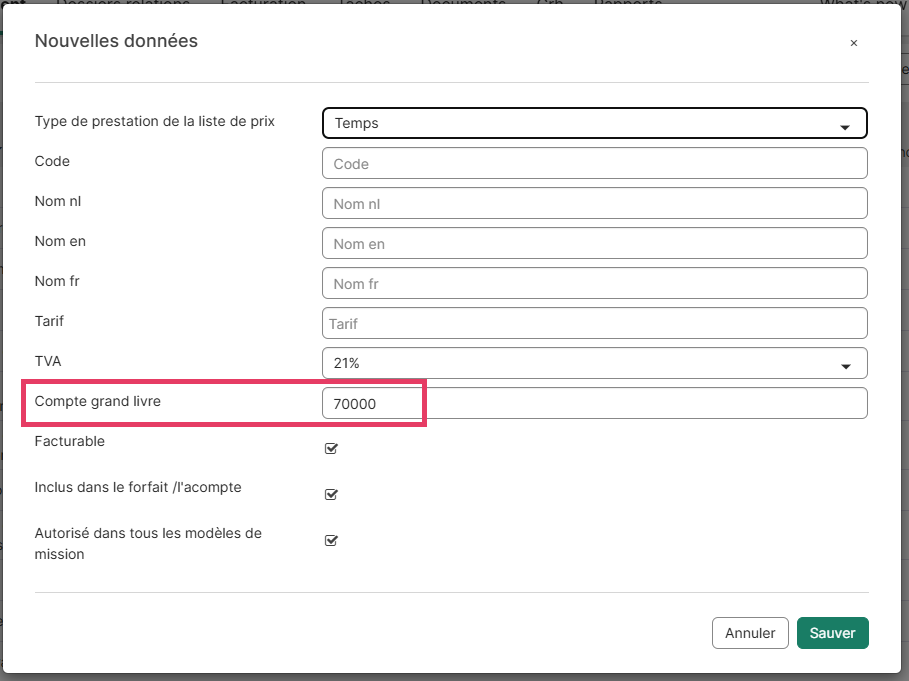Screen dimensions: 909x681
Task: Uncheck the Facturable checkbox
Action: click(x=331, y=448)
